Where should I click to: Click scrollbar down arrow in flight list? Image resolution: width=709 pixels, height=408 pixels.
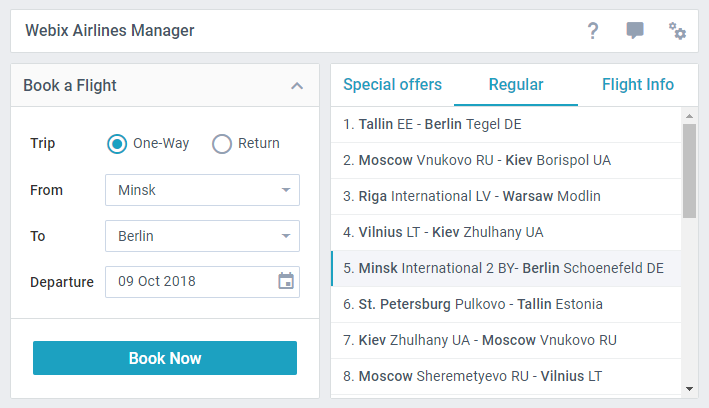click(689, 389)
